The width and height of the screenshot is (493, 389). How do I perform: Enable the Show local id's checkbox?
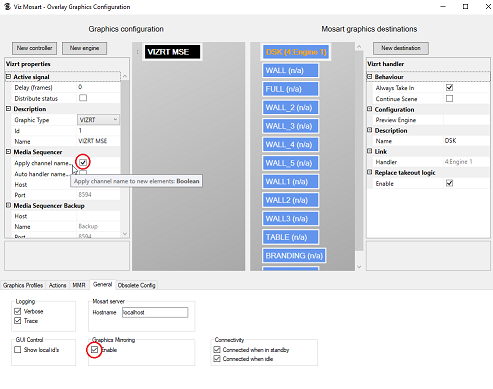[18, 350]
